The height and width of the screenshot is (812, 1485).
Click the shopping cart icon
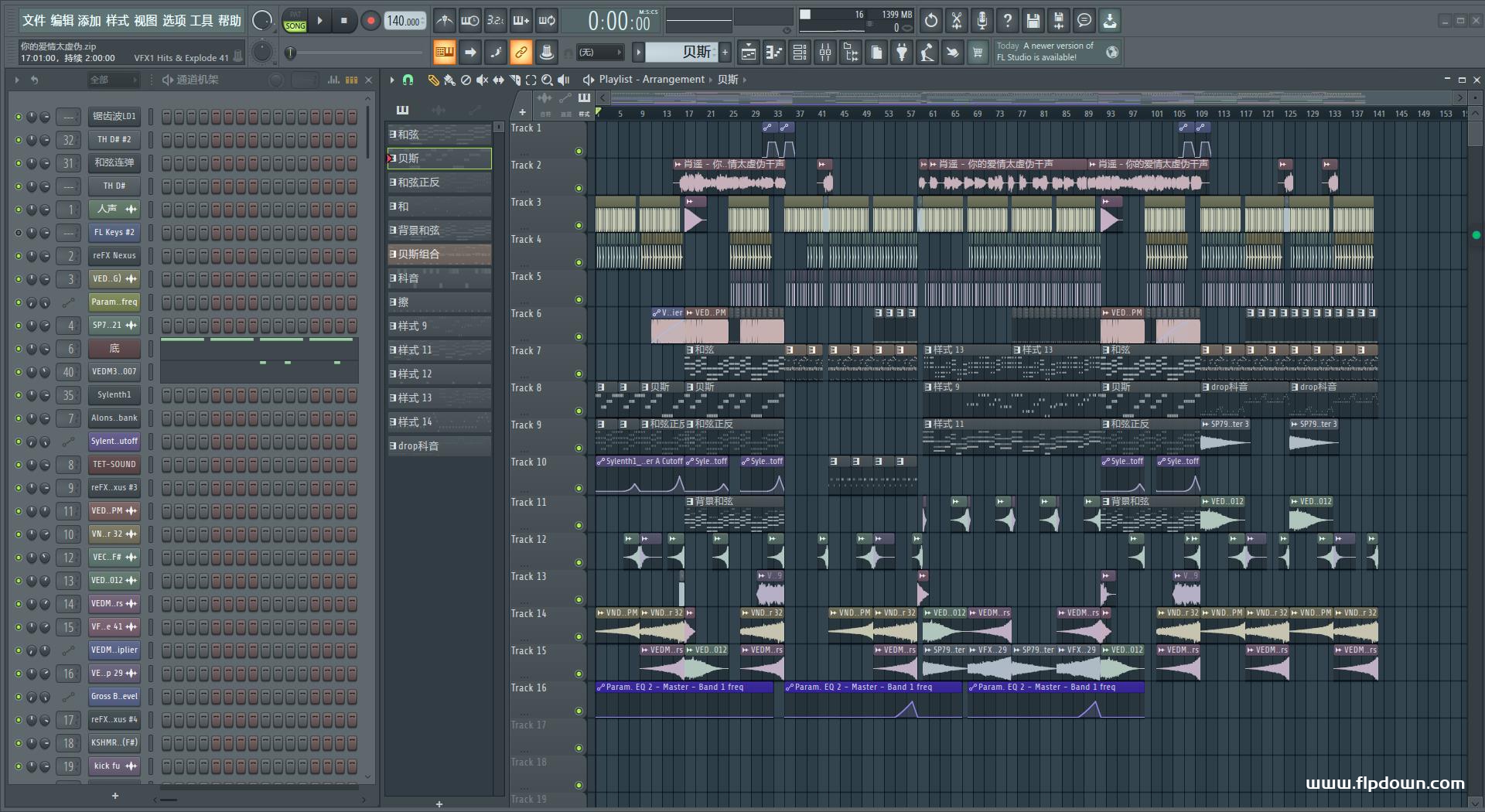click(978, 53)
